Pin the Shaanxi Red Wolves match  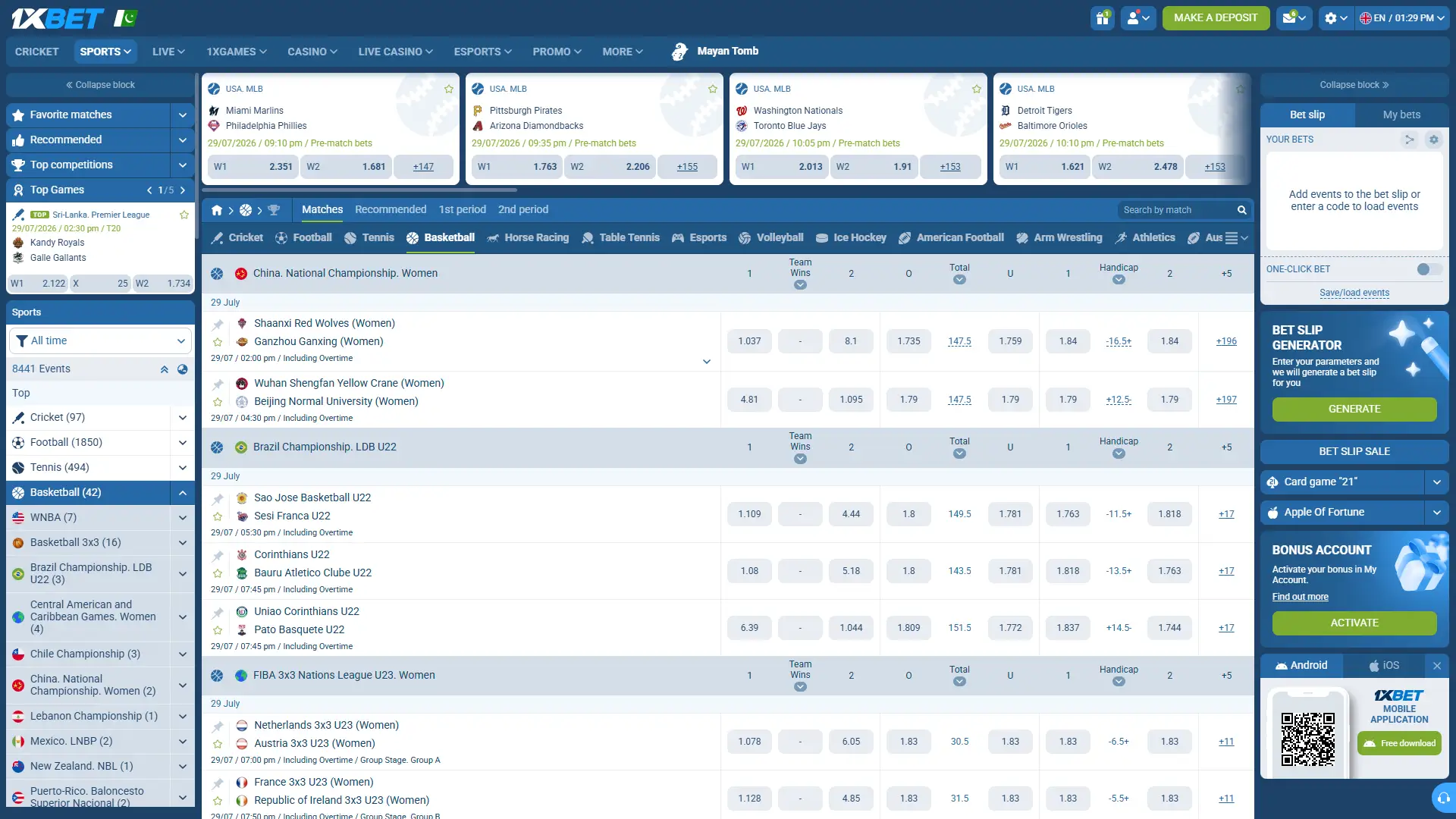click(x=218, y=325)
